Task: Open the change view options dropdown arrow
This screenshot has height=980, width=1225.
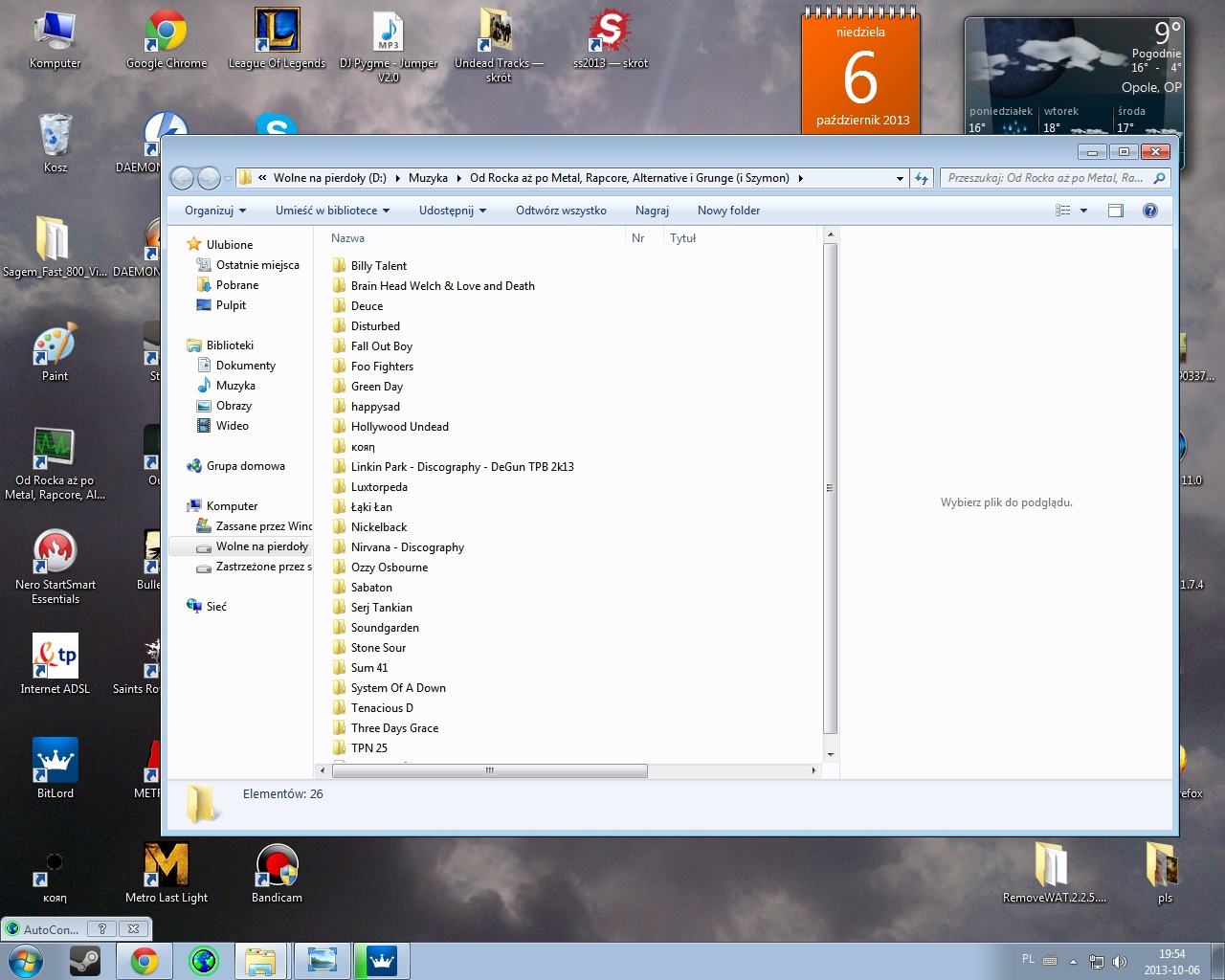Action: [1083, 211]
